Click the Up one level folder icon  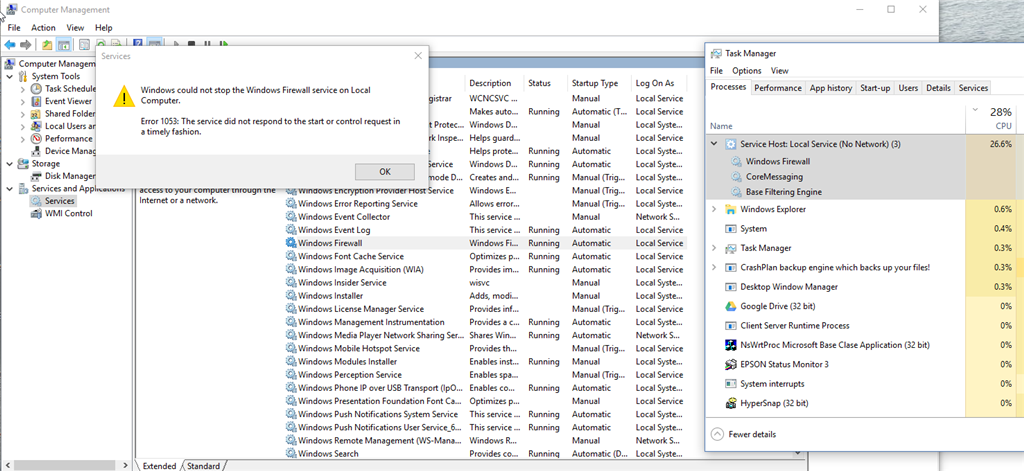click(x=47, y=44)
